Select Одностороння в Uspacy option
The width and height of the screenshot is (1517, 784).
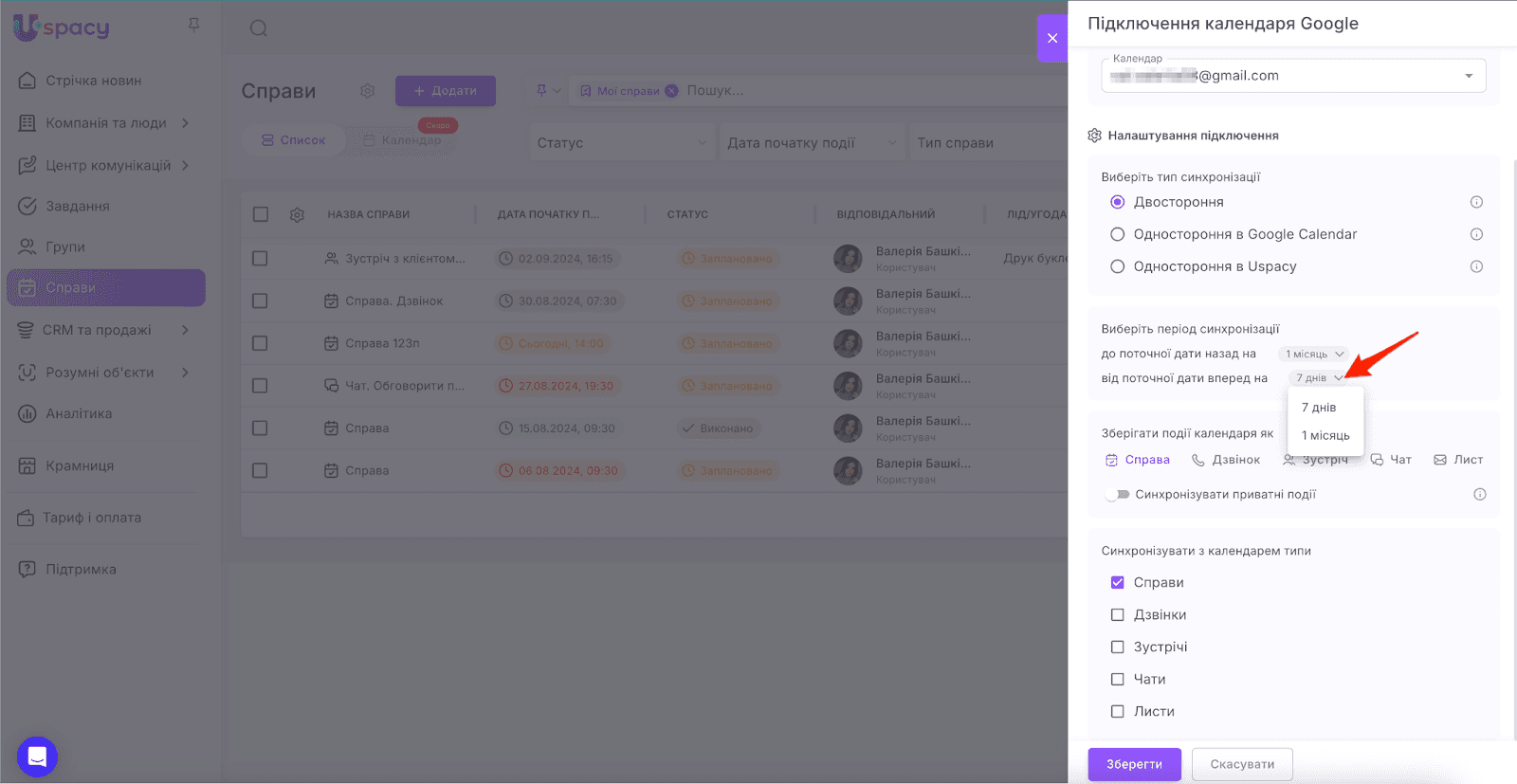[1118, 266]
